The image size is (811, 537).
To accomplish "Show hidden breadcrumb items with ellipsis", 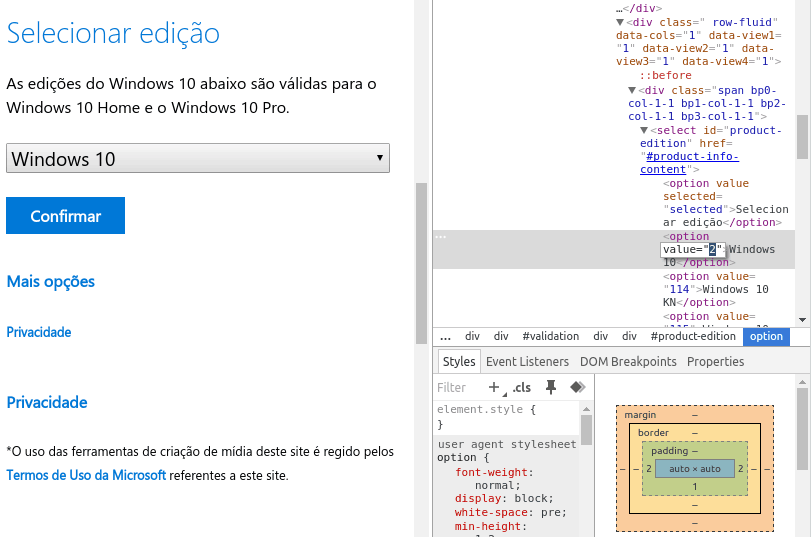I will click(x=445, y=336).
